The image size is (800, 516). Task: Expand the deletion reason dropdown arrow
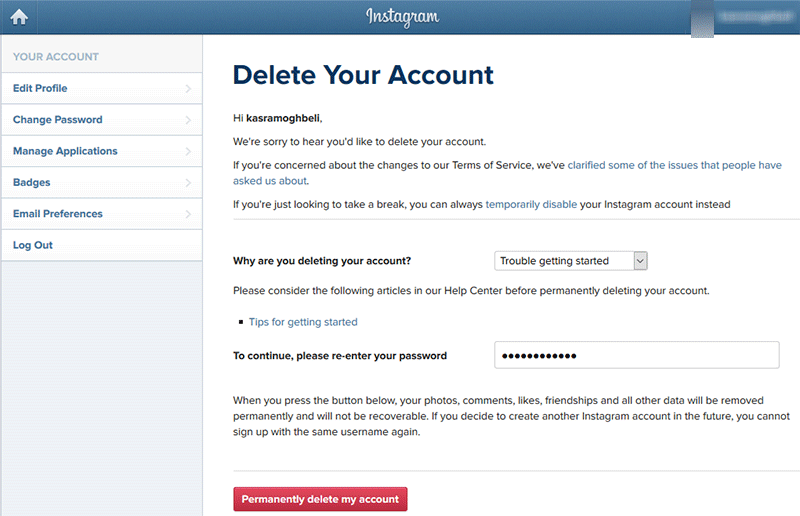click(x=640, y=261)
